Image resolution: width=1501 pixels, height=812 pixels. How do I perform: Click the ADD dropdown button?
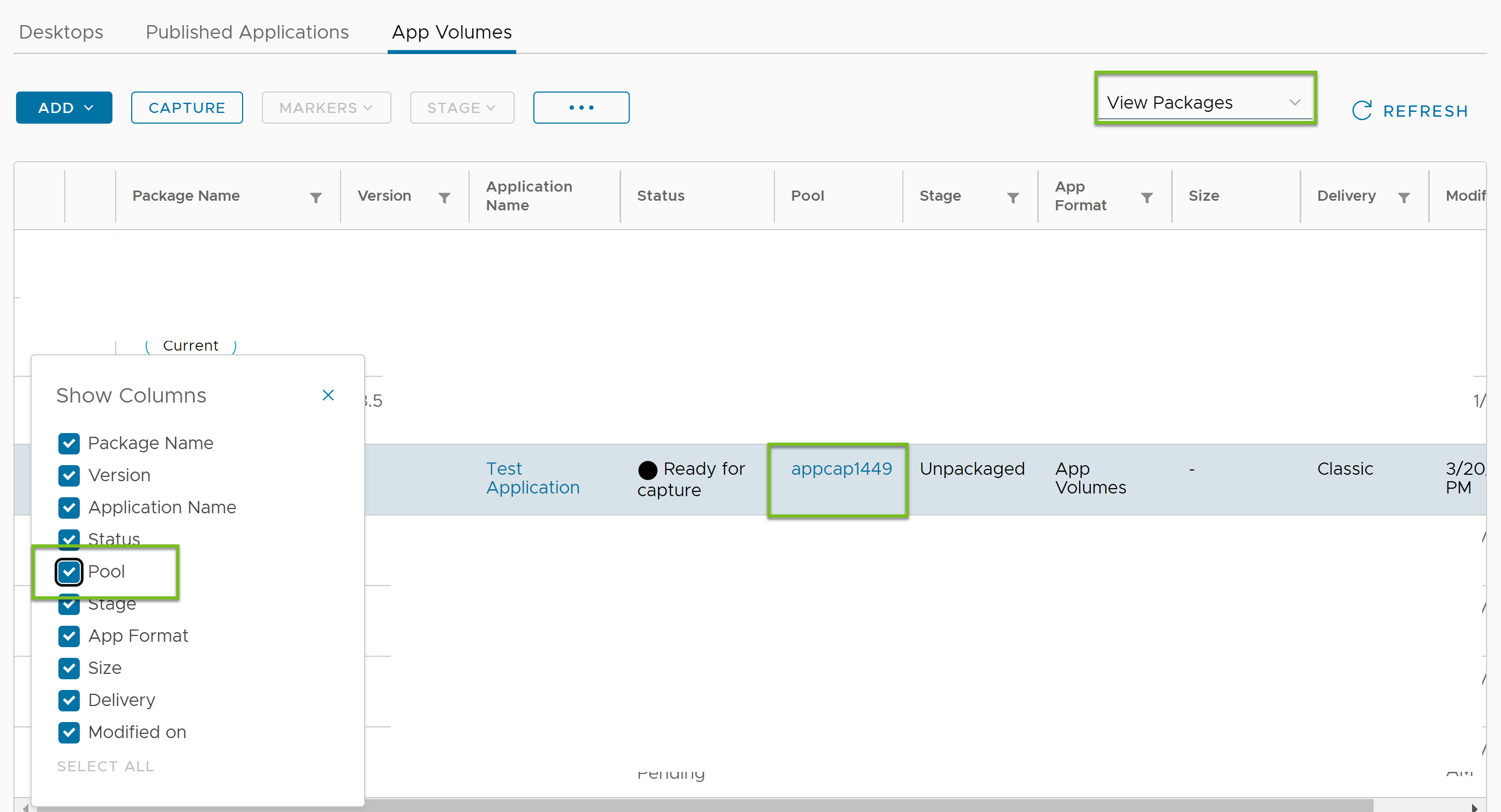click(x=64, y=107)
